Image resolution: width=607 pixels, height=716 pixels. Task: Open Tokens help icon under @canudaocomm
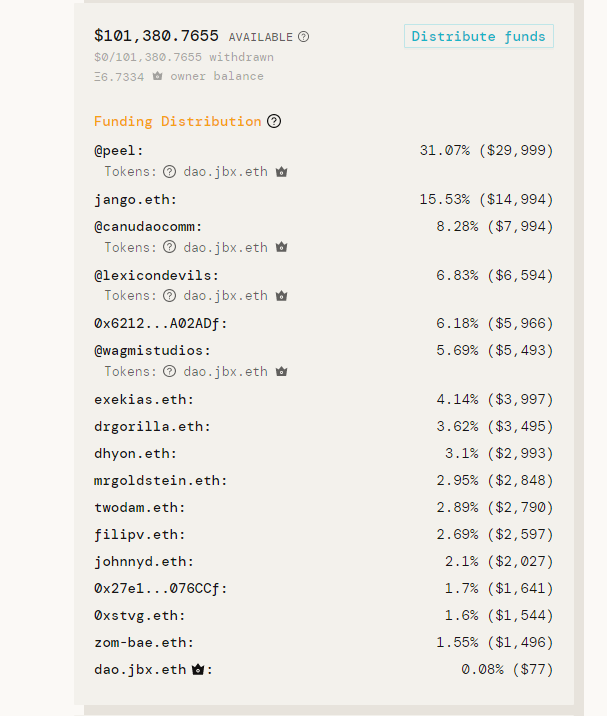click(x=169, y=247)
